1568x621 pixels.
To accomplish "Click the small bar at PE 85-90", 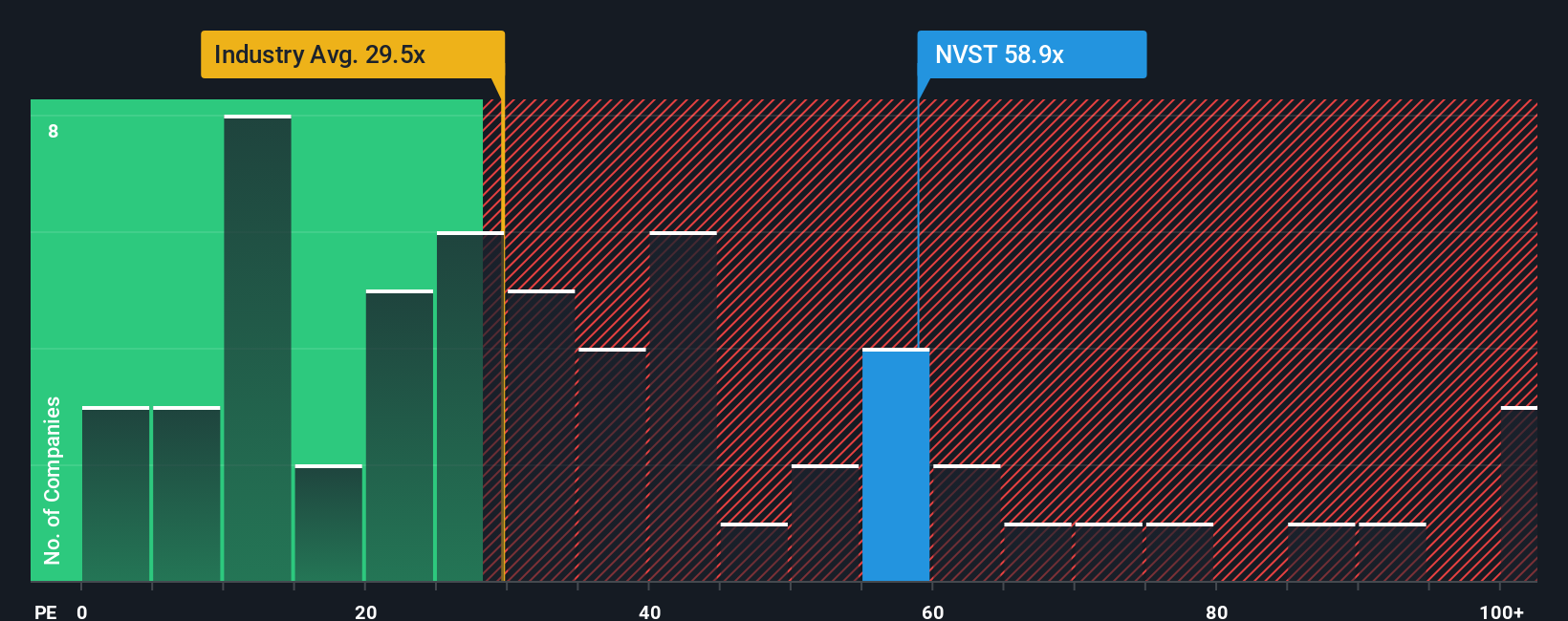I will point(1321,552).
